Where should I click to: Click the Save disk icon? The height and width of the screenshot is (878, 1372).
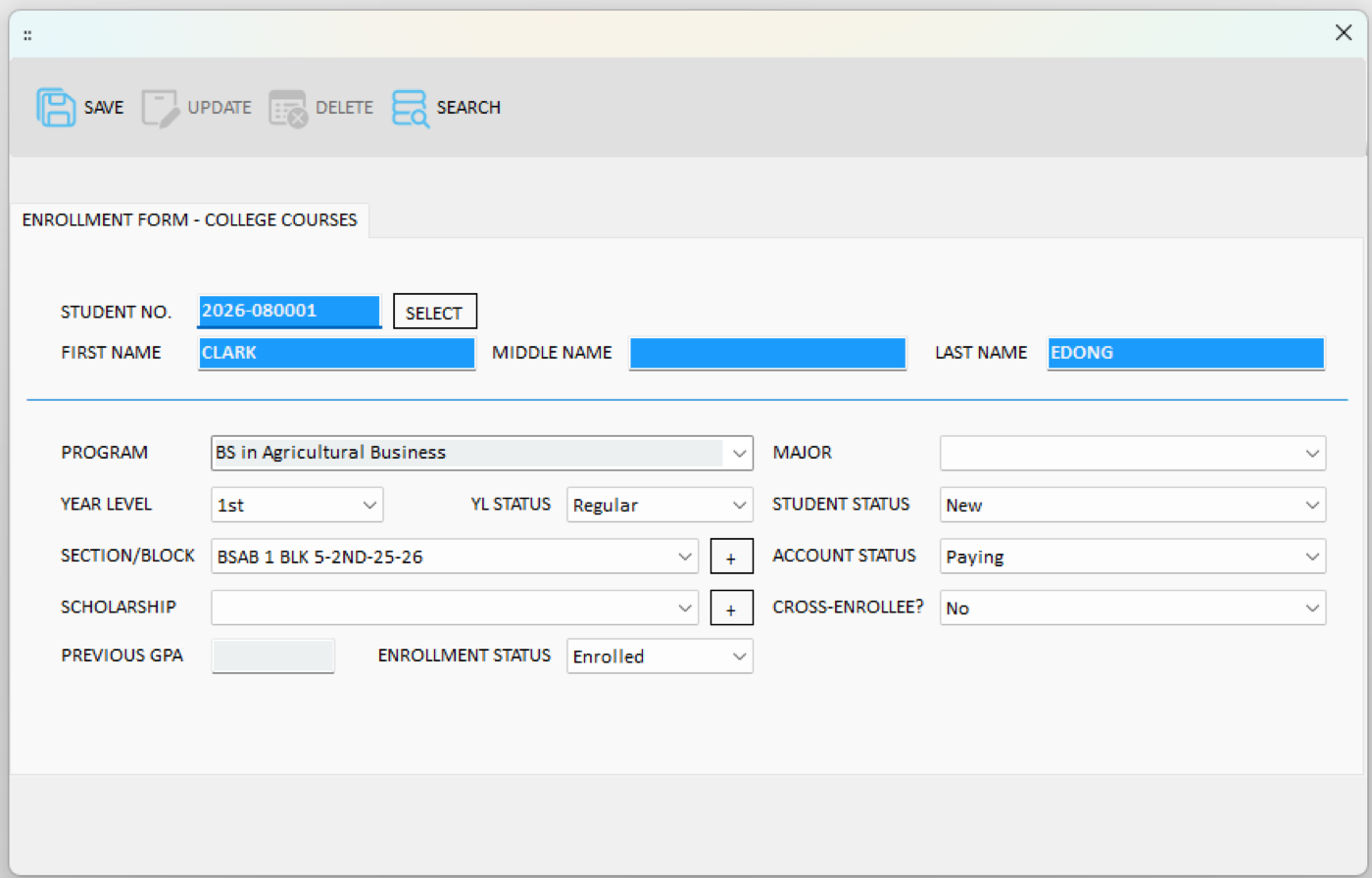pyautogui.click(x=56, y=108)
